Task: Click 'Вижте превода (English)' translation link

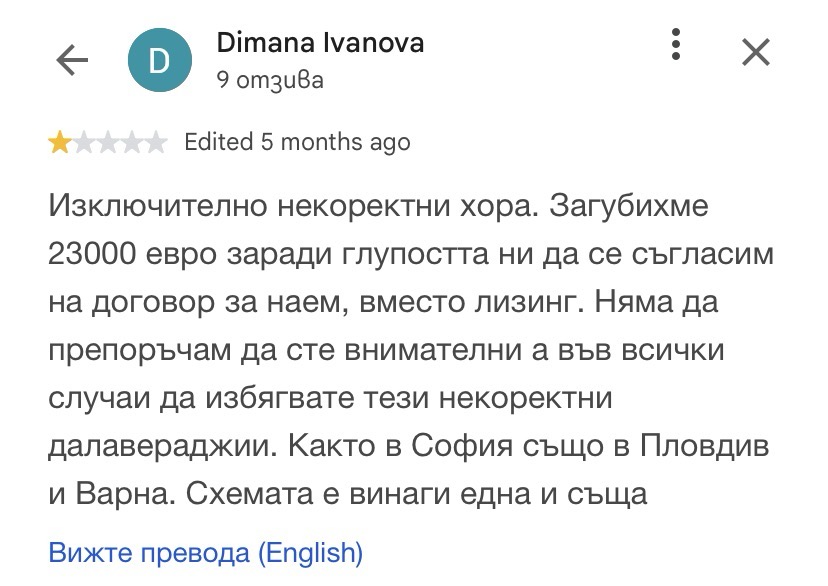Action: [x=205, y=553]
